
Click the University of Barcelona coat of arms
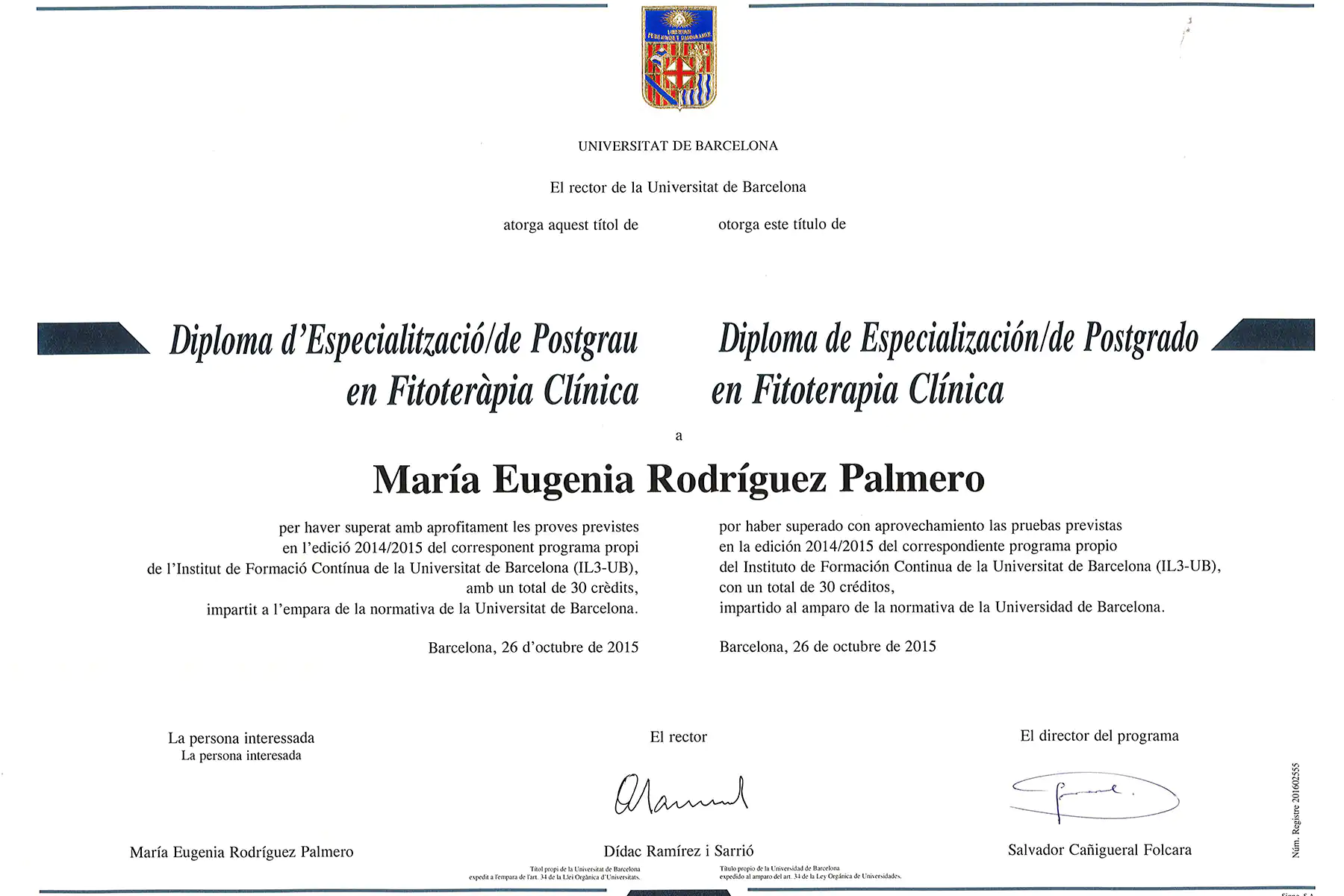679,57
